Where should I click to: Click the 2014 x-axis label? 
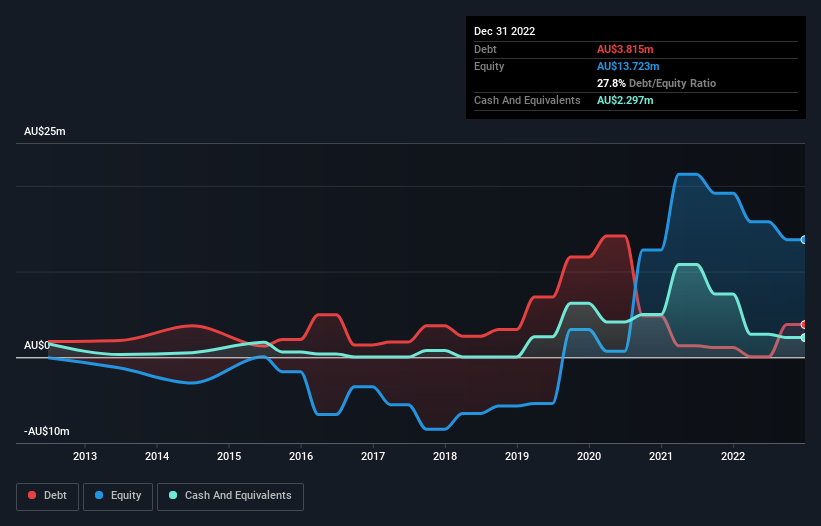click(x=157, y=456)
